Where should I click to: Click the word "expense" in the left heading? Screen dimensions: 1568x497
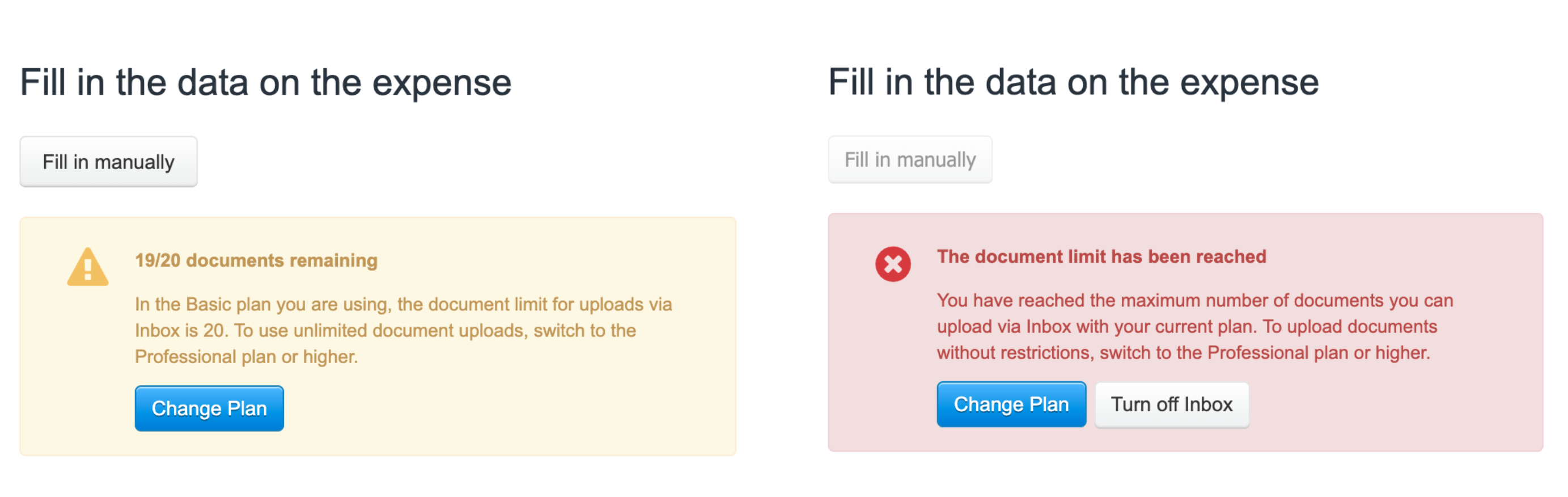(x=441, y=83)
